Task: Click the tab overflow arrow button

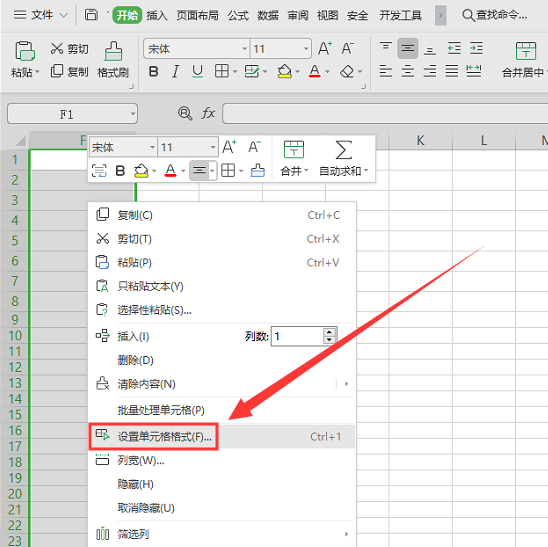Action: click(440, 15)
